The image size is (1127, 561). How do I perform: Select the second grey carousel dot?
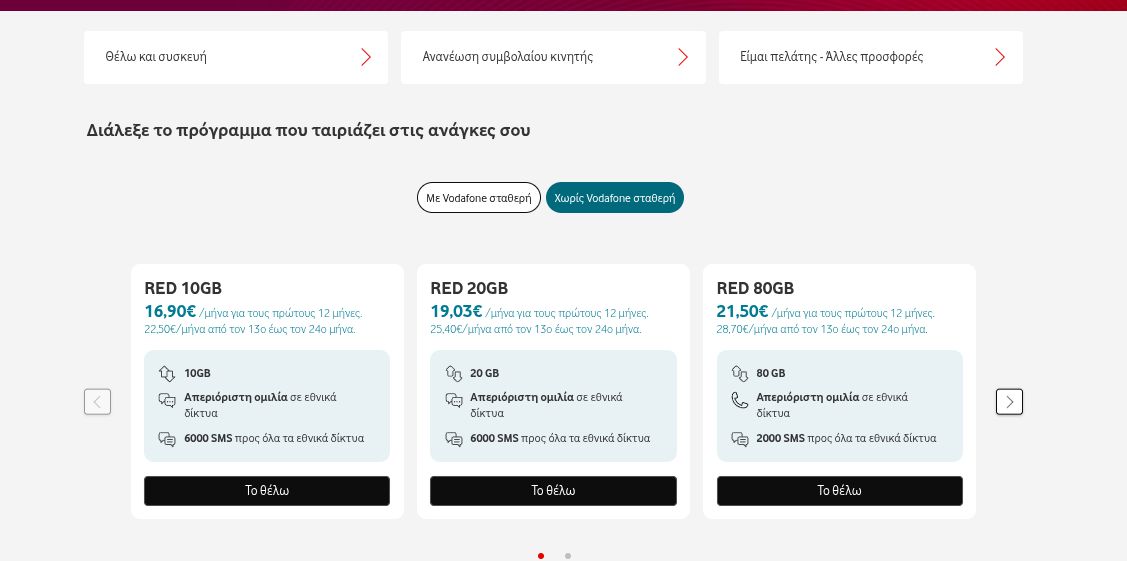568,556
